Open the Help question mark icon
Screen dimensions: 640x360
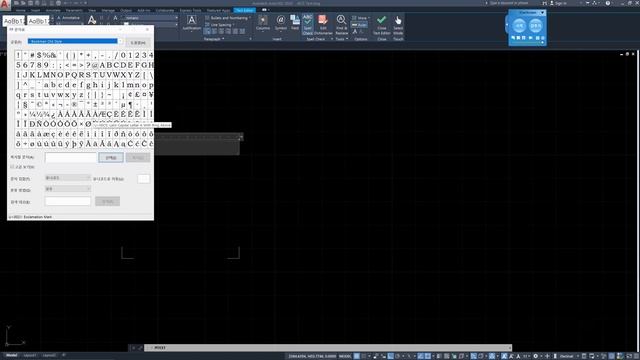(608, 3)
